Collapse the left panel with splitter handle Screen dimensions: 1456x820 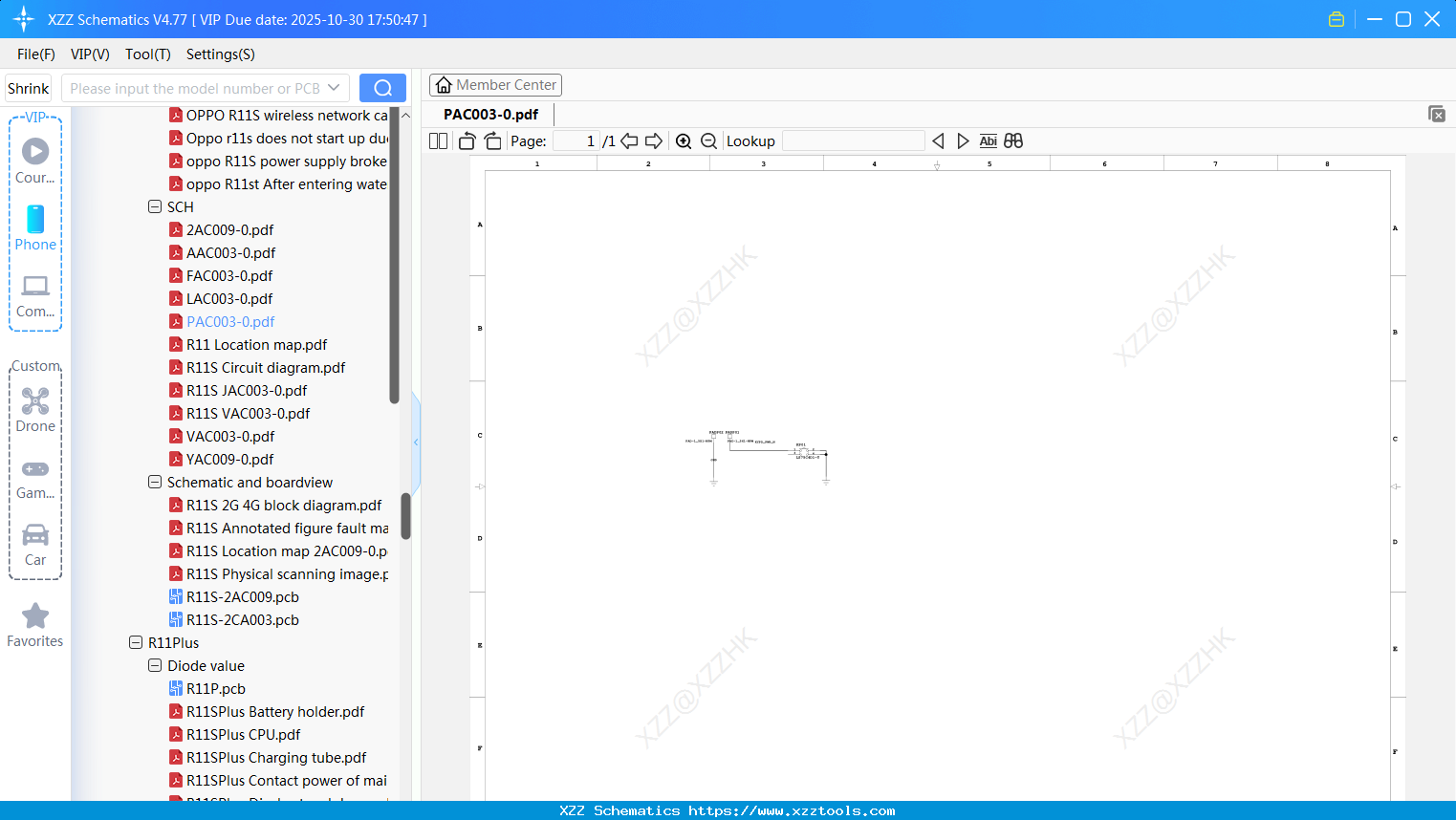pyautogui.click(x=416, y=442)
